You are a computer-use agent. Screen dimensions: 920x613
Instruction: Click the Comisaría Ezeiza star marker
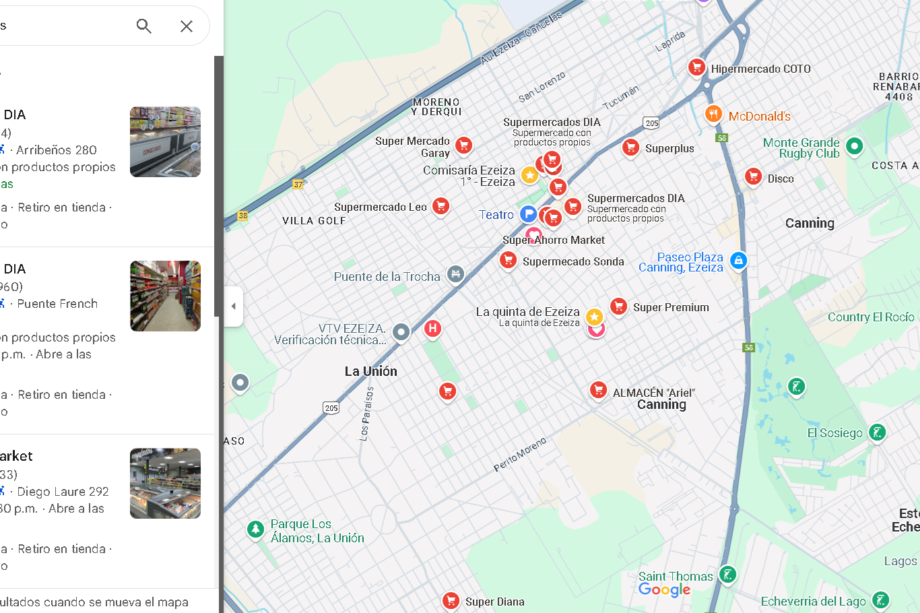coord(529,175)
